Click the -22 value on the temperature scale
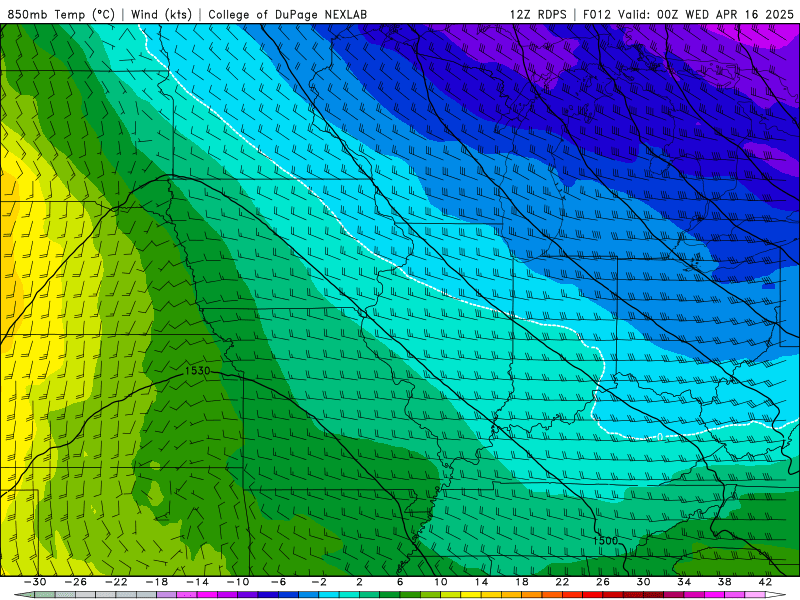The width and height of the screenshot is (800, 600). tap(116, 582)
